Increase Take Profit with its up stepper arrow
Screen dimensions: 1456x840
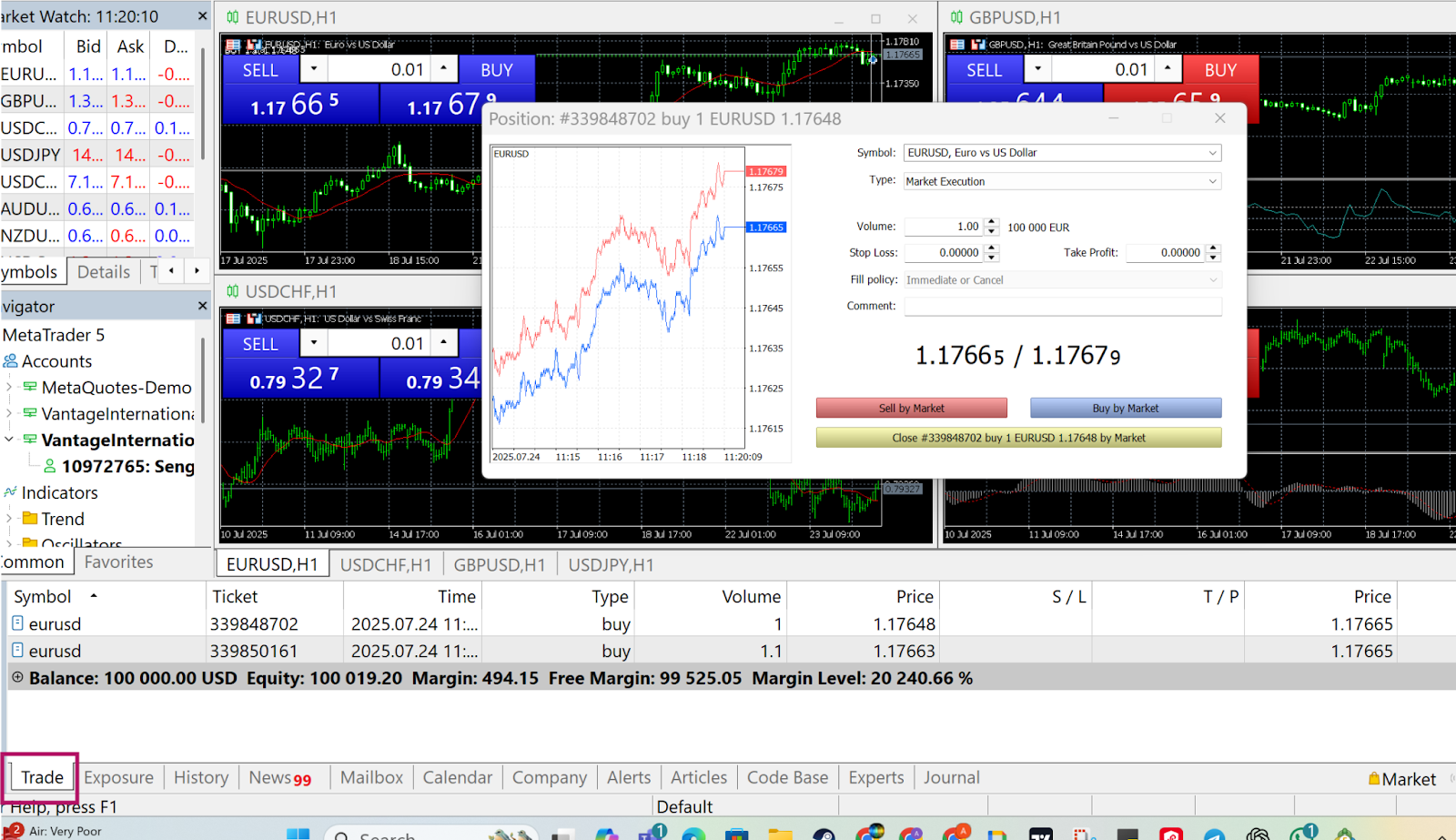coord(1212,248)
